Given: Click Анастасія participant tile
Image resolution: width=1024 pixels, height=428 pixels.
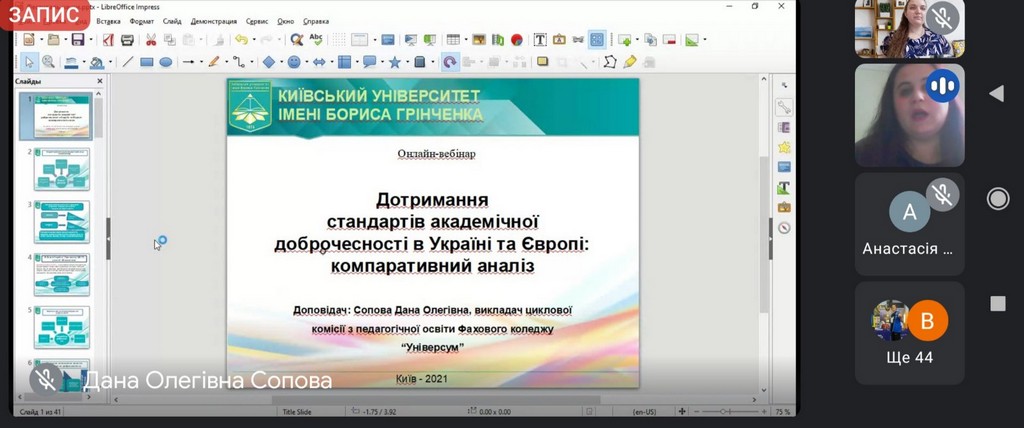Looking at the screenshot, I should pyautogui.click(x=910, y=224).
